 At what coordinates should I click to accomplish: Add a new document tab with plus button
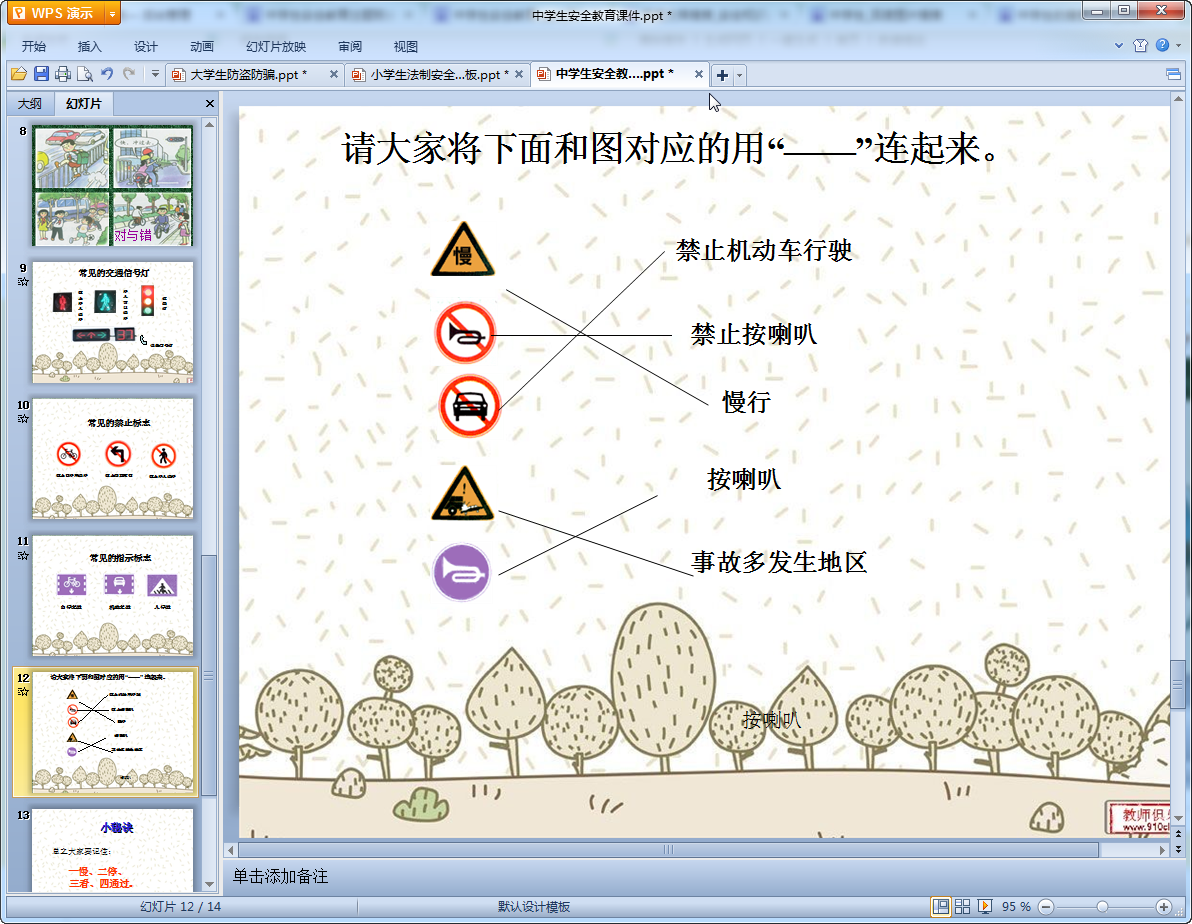tap(722, 75)
